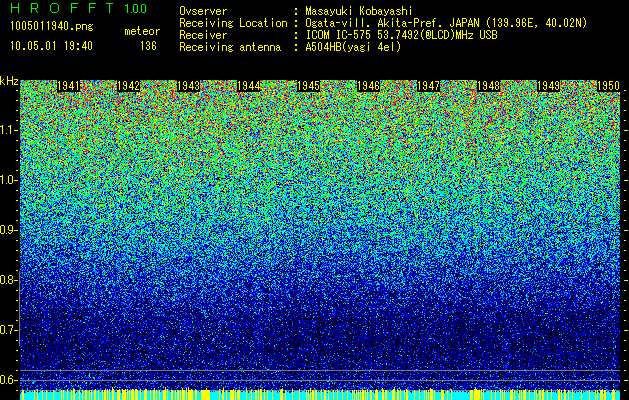This screenshot has height=400, width=629.
Task: Click the Receiving antenna label
Action: [x=230, y=47]
